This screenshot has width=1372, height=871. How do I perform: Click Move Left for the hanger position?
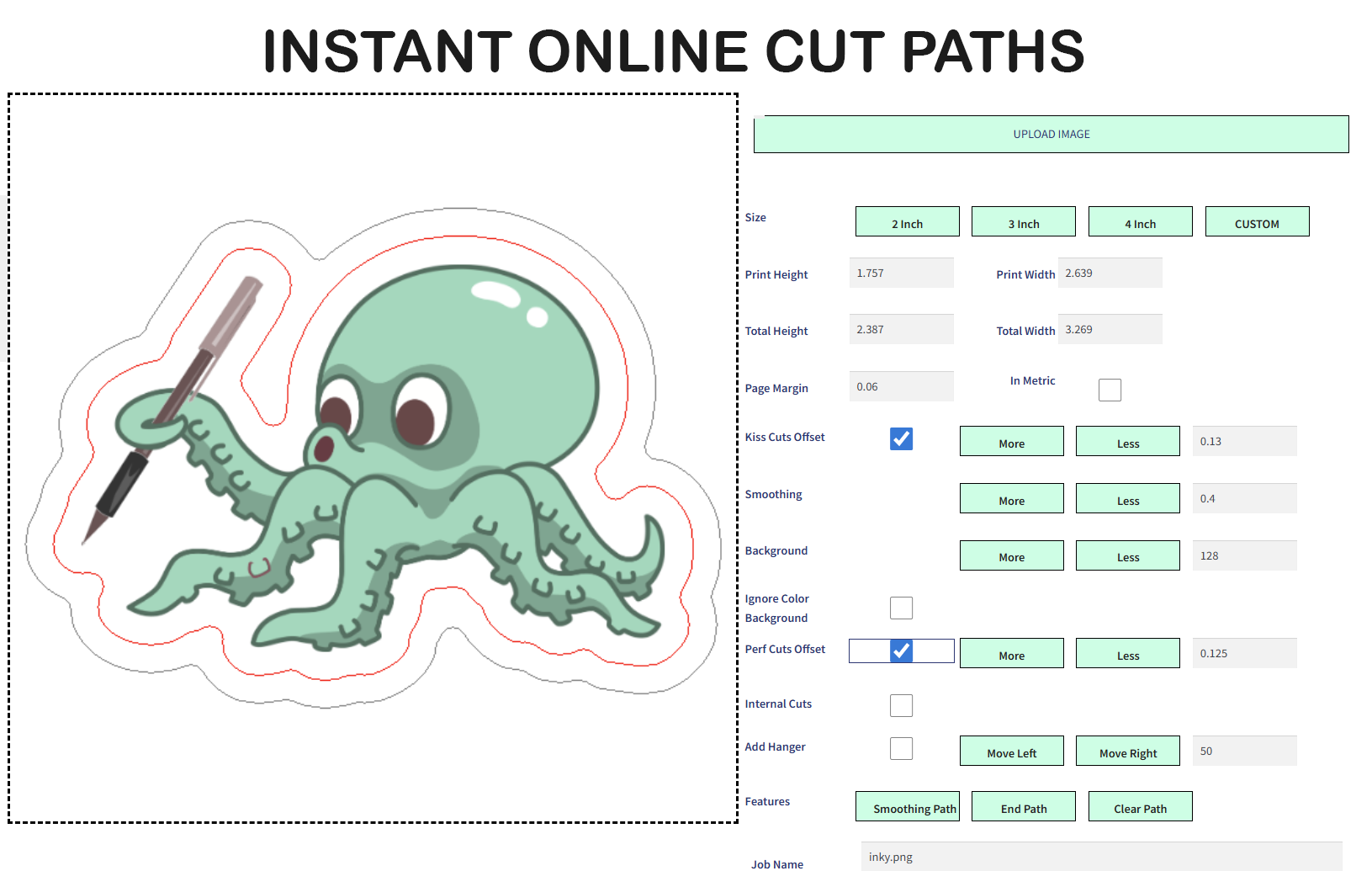pos(1011,751)
